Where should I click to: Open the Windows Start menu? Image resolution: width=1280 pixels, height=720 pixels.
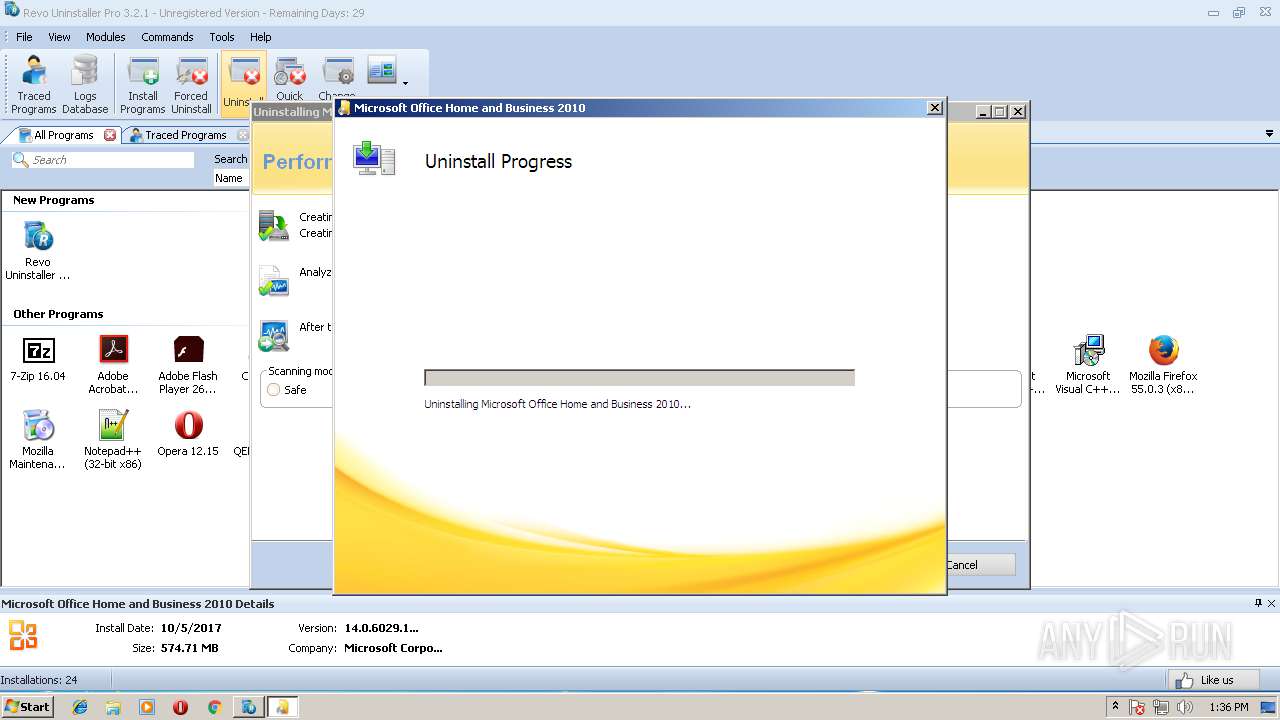27,707
